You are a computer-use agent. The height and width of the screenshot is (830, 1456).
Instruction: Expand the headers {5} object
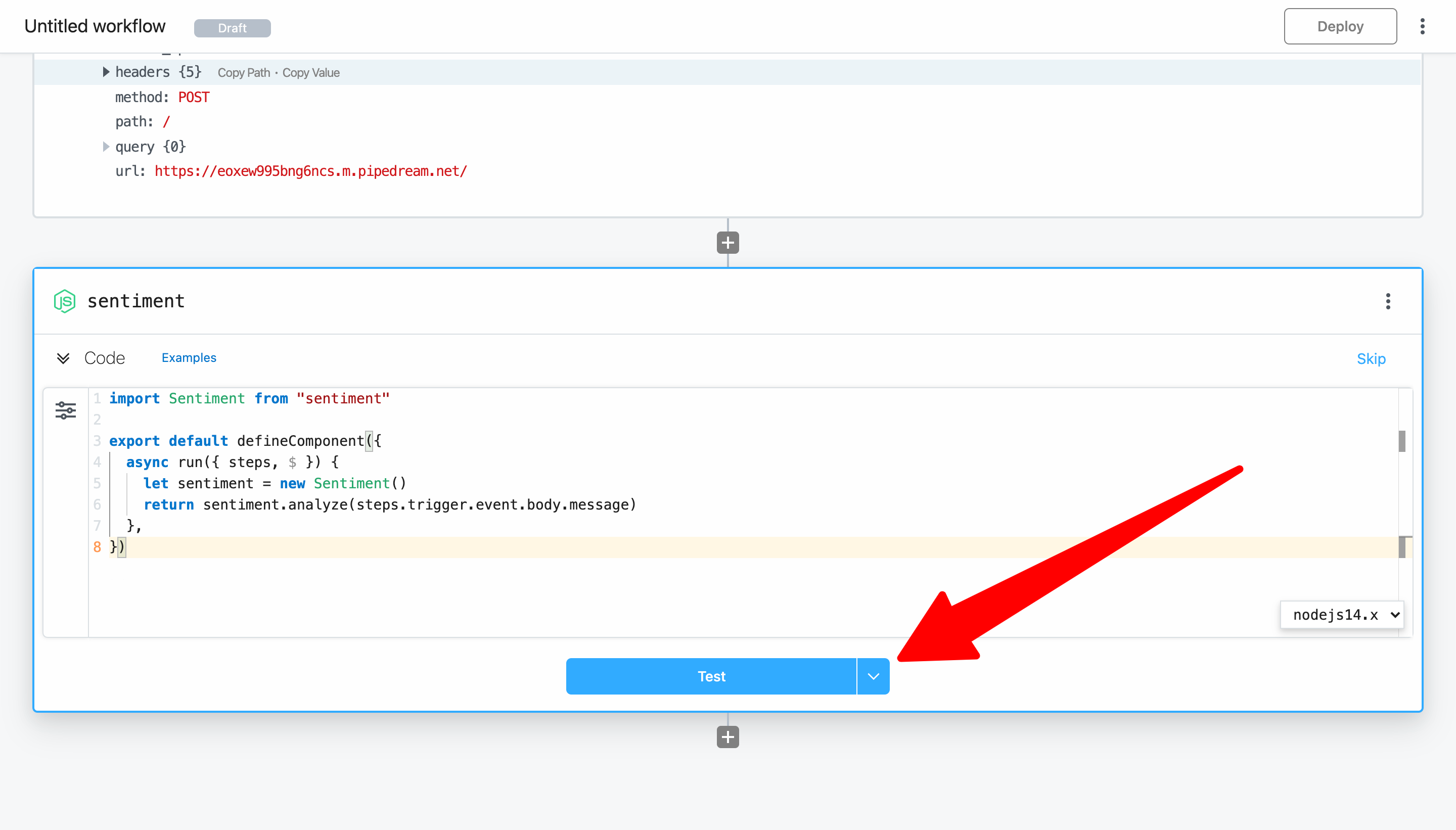click(106, 72)
